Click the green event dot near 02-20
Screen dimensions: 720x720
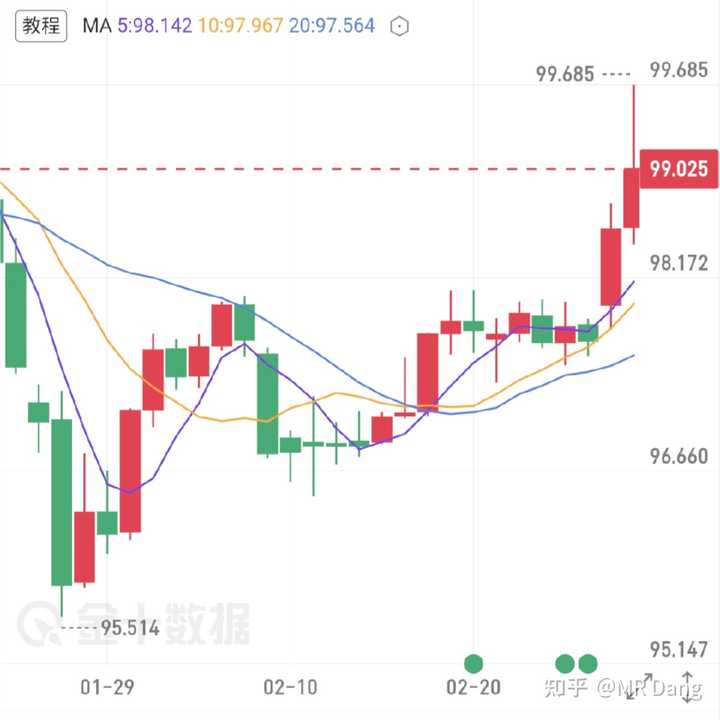pos(473,663)
